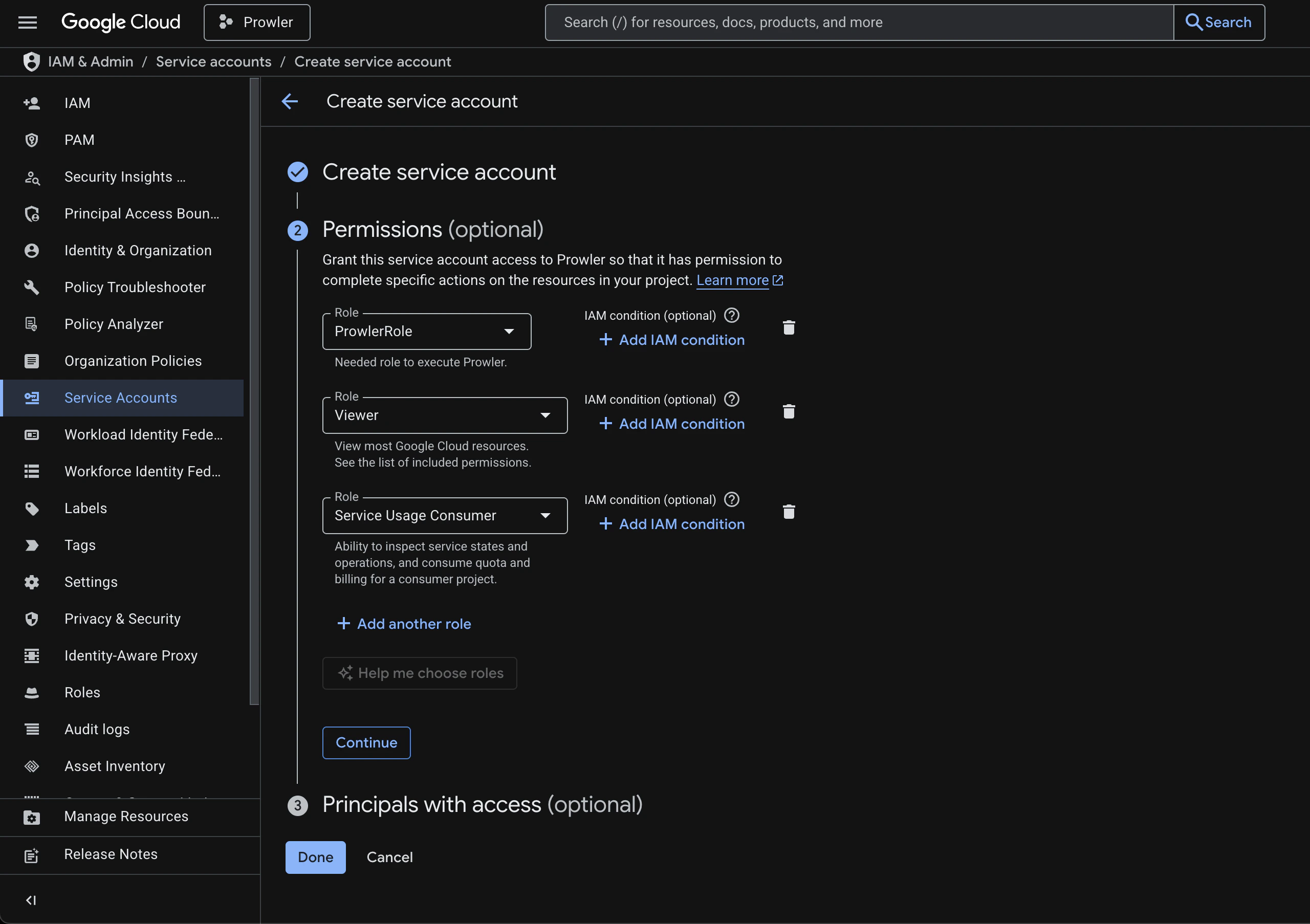Select Service Accounts in the sidebar
The height and width of the screenshot is (924, 1310).
120,398
